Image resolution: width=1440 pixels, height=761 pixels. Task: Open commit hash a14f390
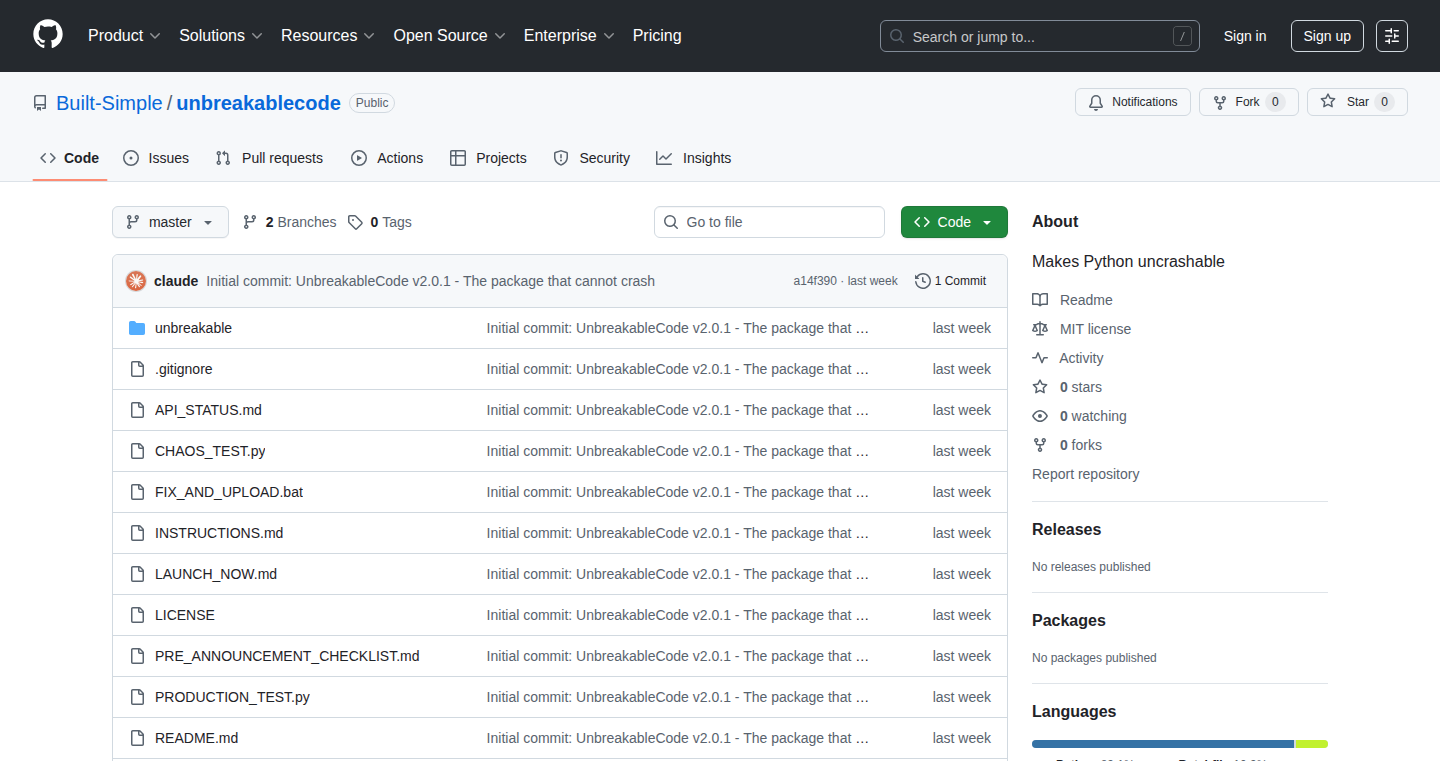tap(815, 281)
